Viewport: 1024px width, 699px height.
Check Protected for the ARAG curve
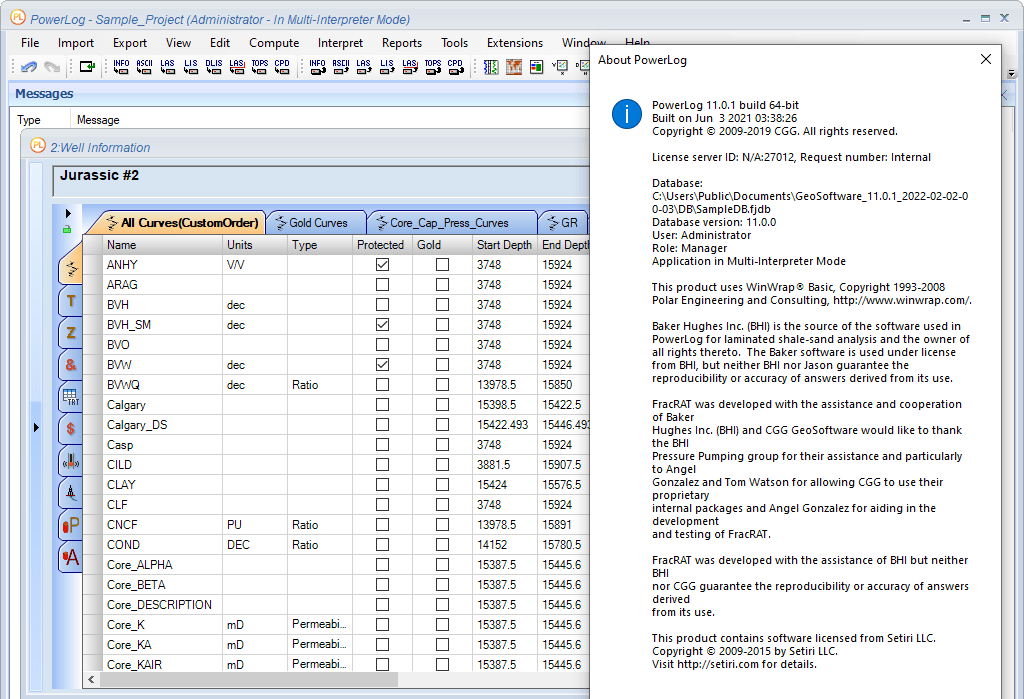tap(383, 285)
